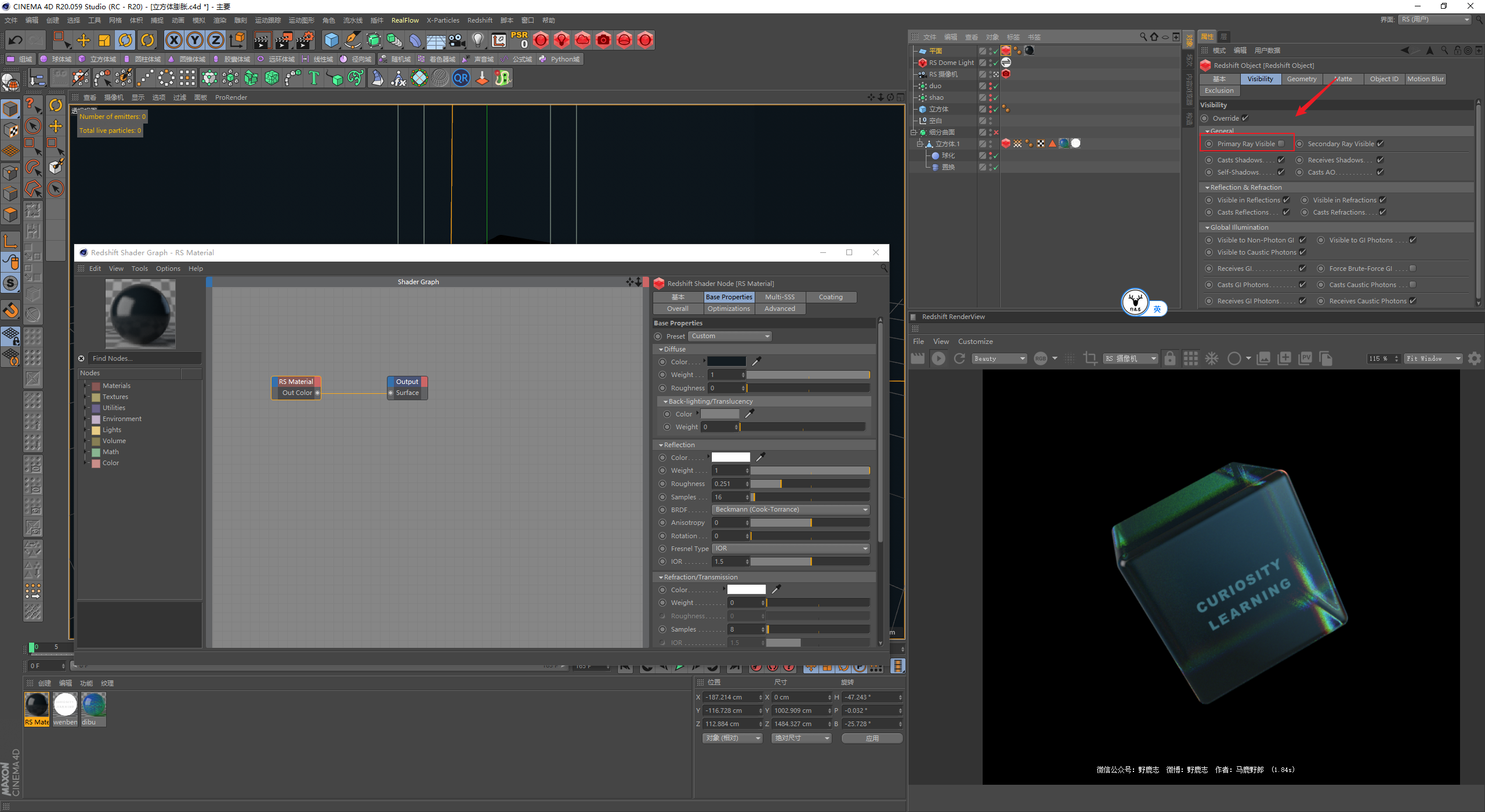
Task: Activate the Scale tool icon
Action: 104,40
